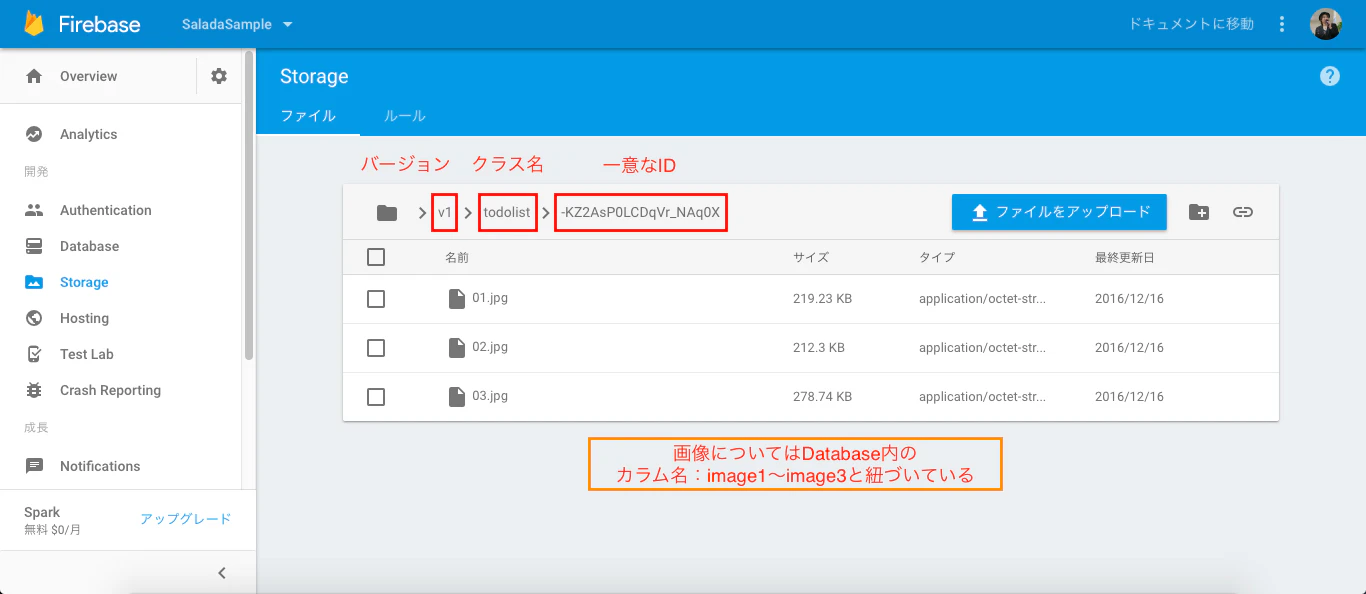Click the Authentication people icon
This screenshot has height=594, width=1366.
click(x=34, y=210)
